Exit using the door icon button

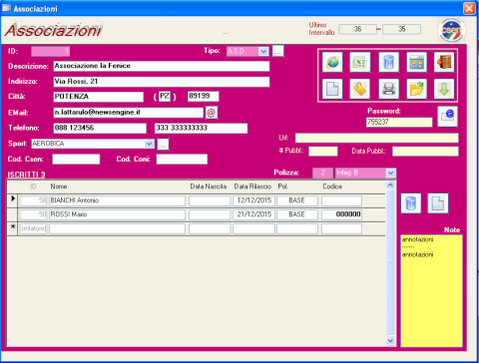tap(444, 62)
